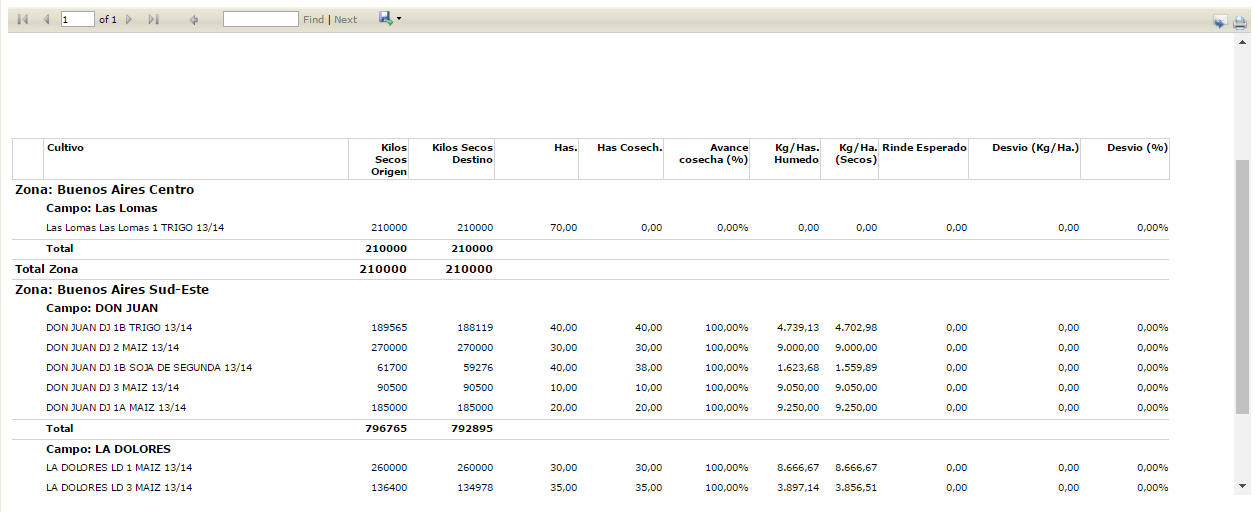Screen dimensions: 1255x512
Task: Click the 792895 total destino value
Action: click(x=472, y=428)
